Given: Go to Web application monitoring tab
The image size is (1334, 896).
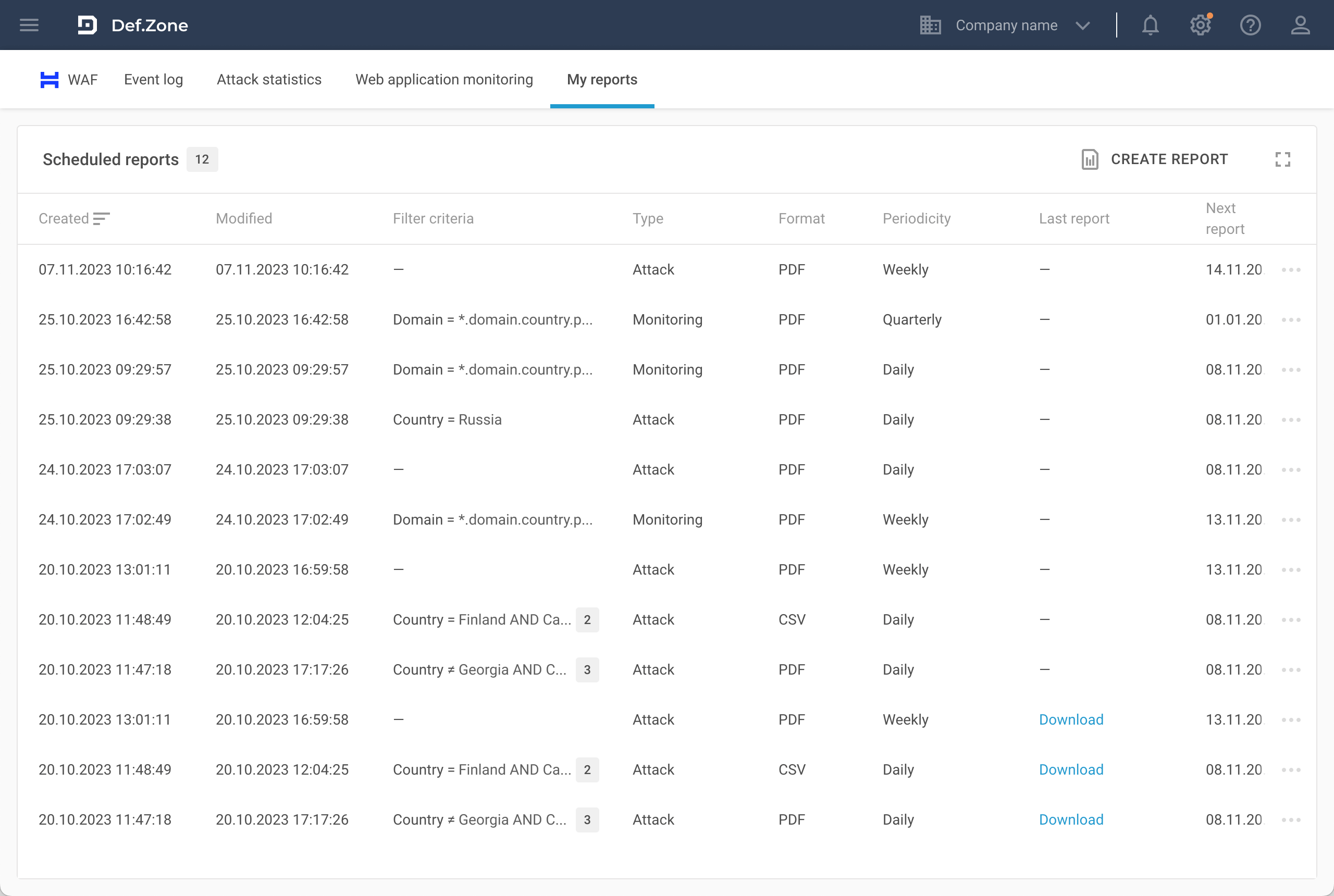Looking at the screenshot, I should click(x=443, y=80).
